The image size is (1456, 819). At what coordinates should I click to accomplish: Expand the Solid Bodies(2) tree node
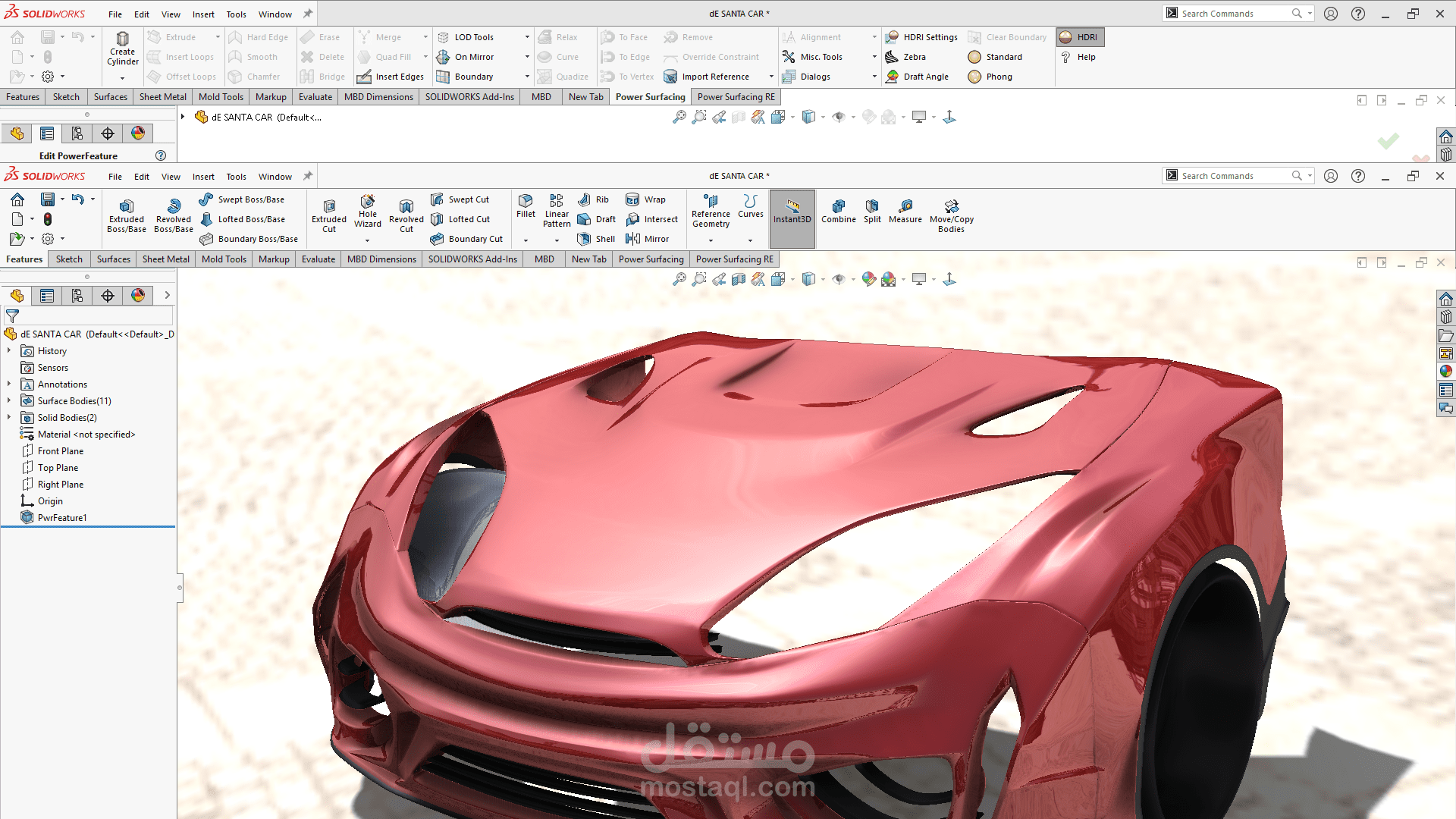coord(9,417)
